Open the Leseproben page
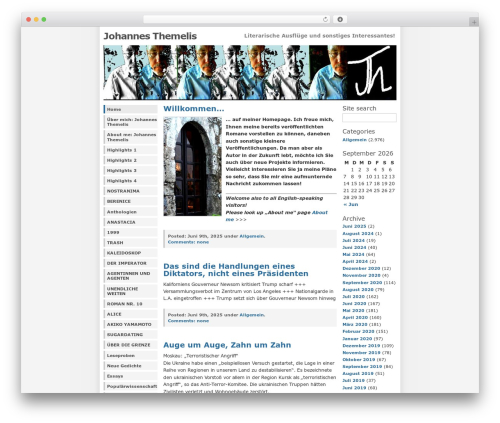 pos(131,356)
